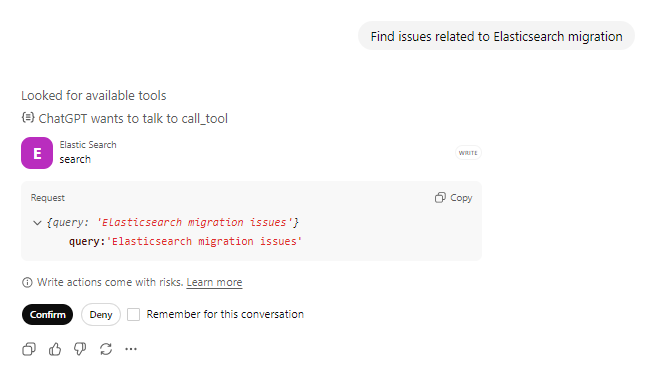
Task: Copy the assistant response
Action: point(29,349)
